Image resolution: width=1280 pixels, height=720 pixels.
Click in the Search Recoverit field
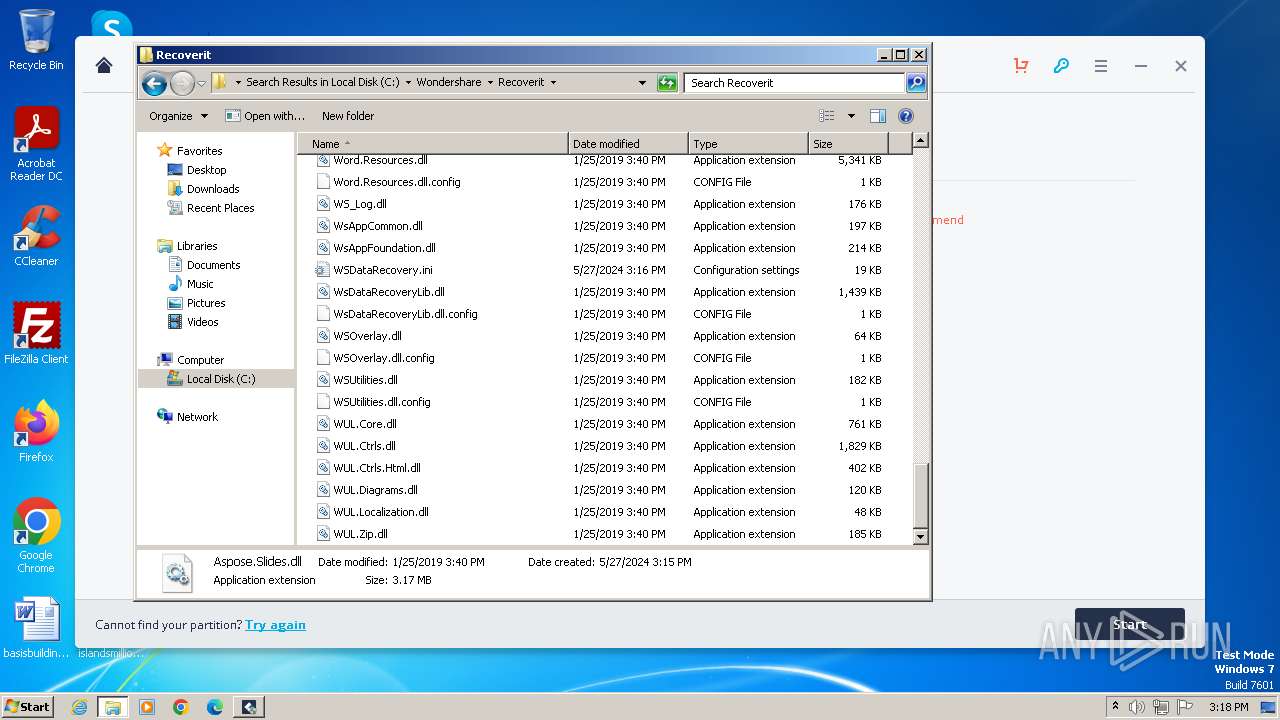(794, 83)
